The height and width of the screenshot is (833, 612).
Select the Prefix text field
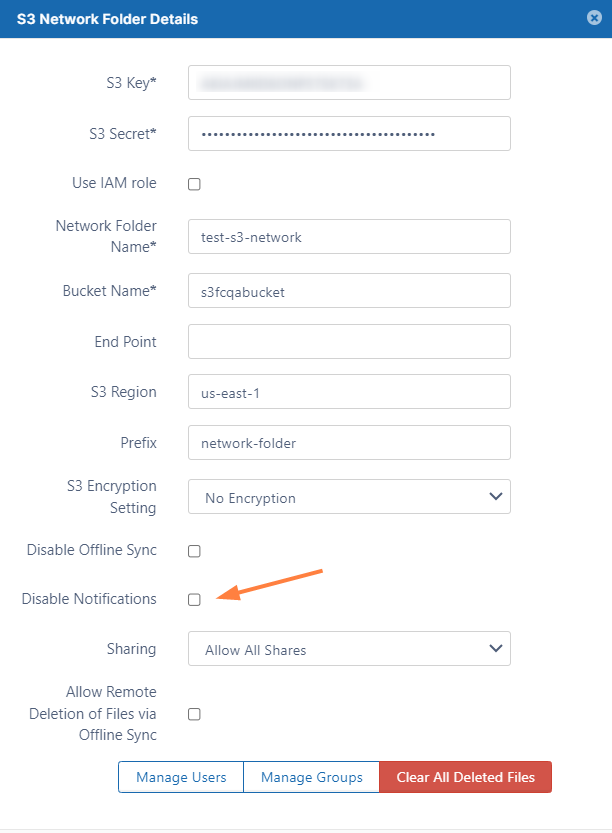349,443
